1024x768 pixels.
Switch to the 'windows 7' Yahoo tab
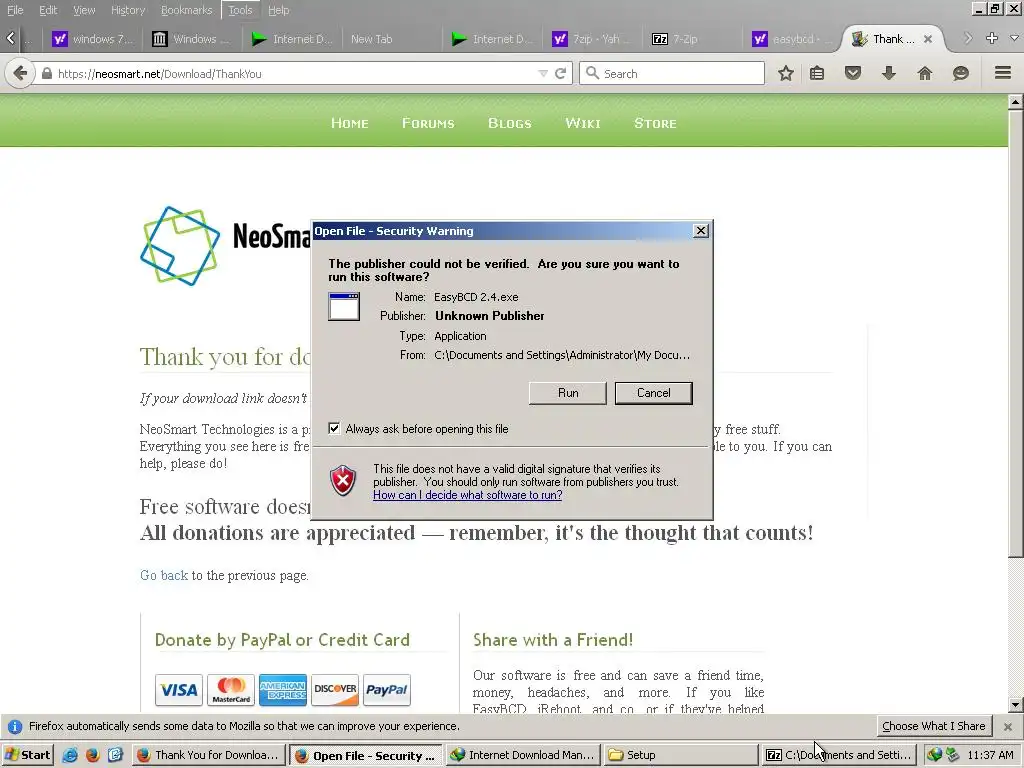[x=94, y=39]
